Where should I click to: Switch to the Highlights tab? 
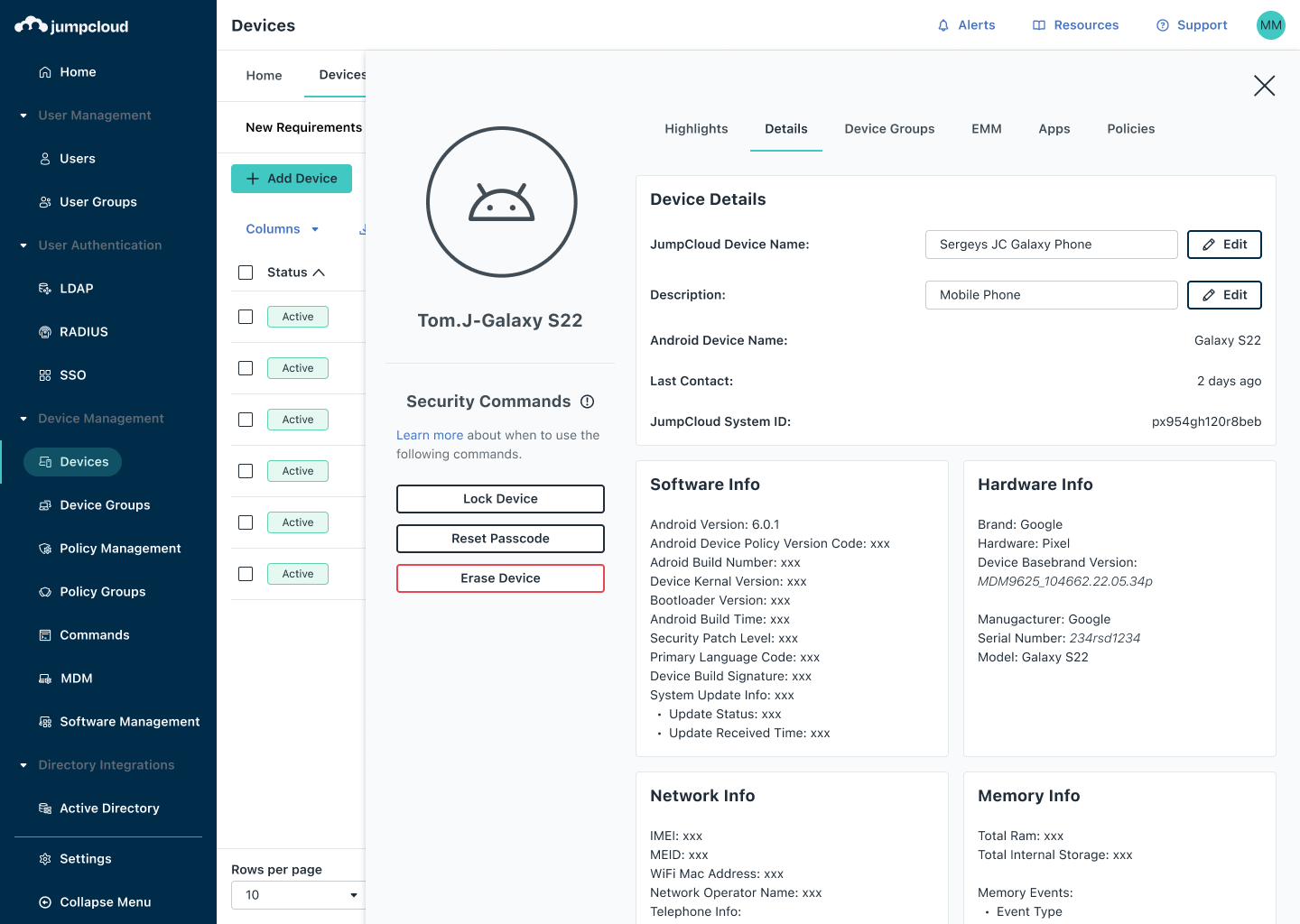coord(696,129)
